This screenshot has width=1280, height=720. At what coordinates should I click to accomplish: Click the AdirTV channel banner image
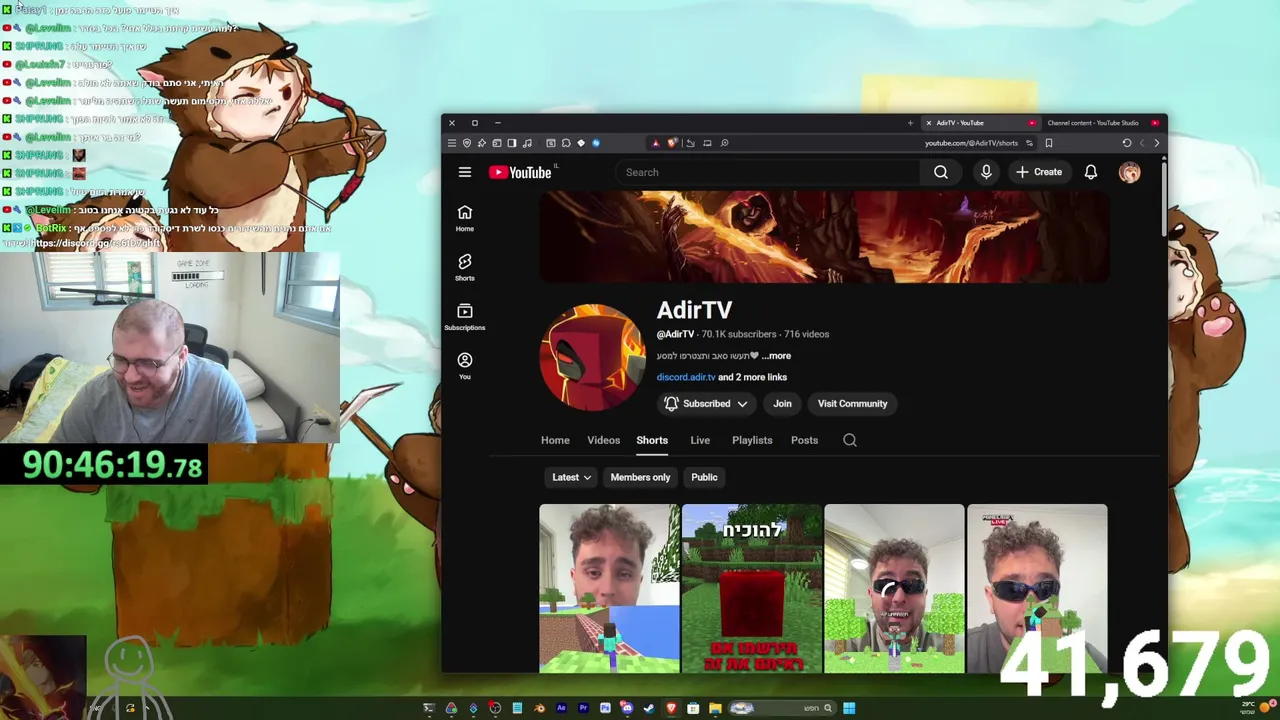[x=824, y=237]
